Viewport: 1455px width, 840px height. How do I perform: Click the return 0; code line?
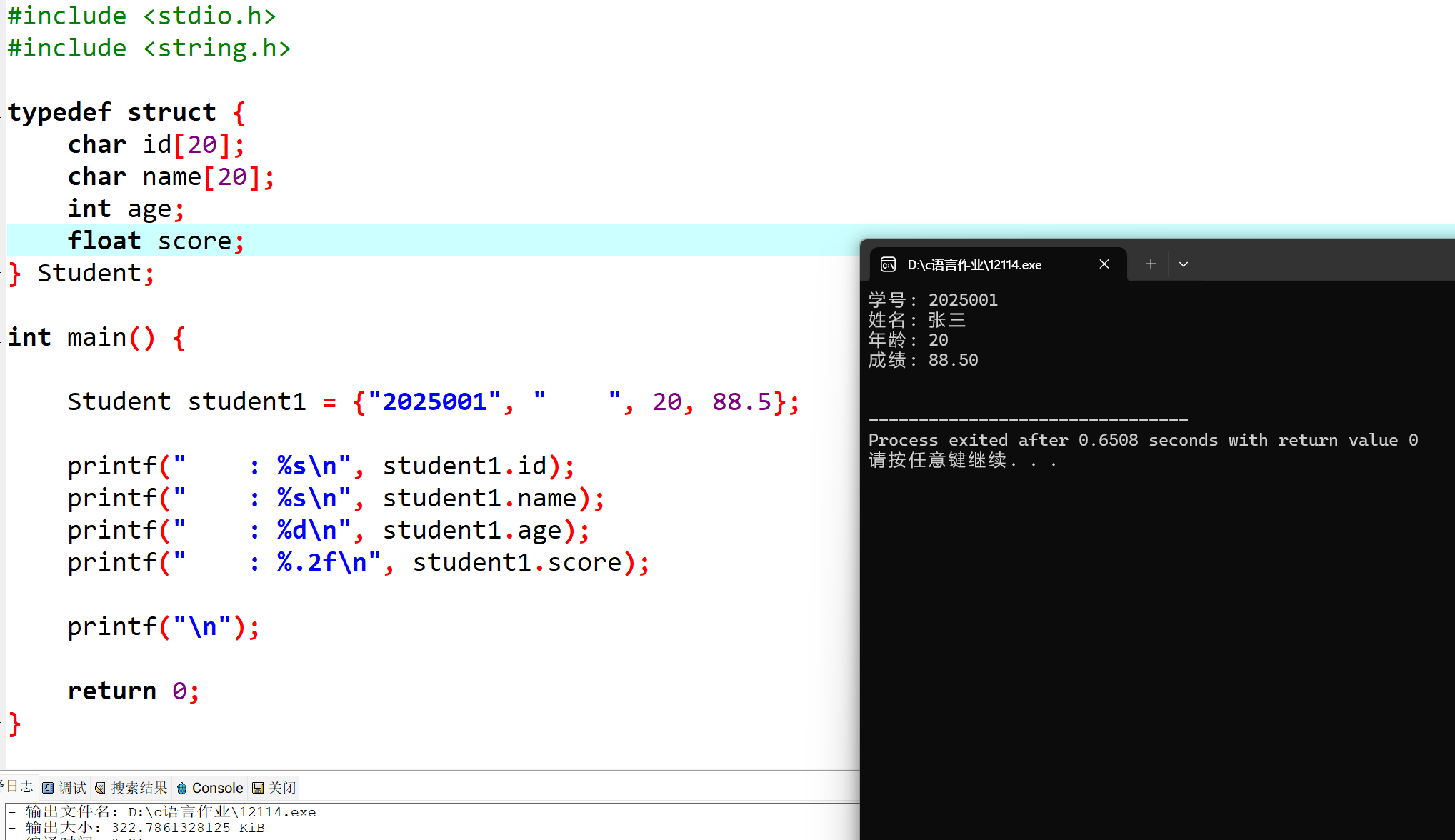coord(134,691)
